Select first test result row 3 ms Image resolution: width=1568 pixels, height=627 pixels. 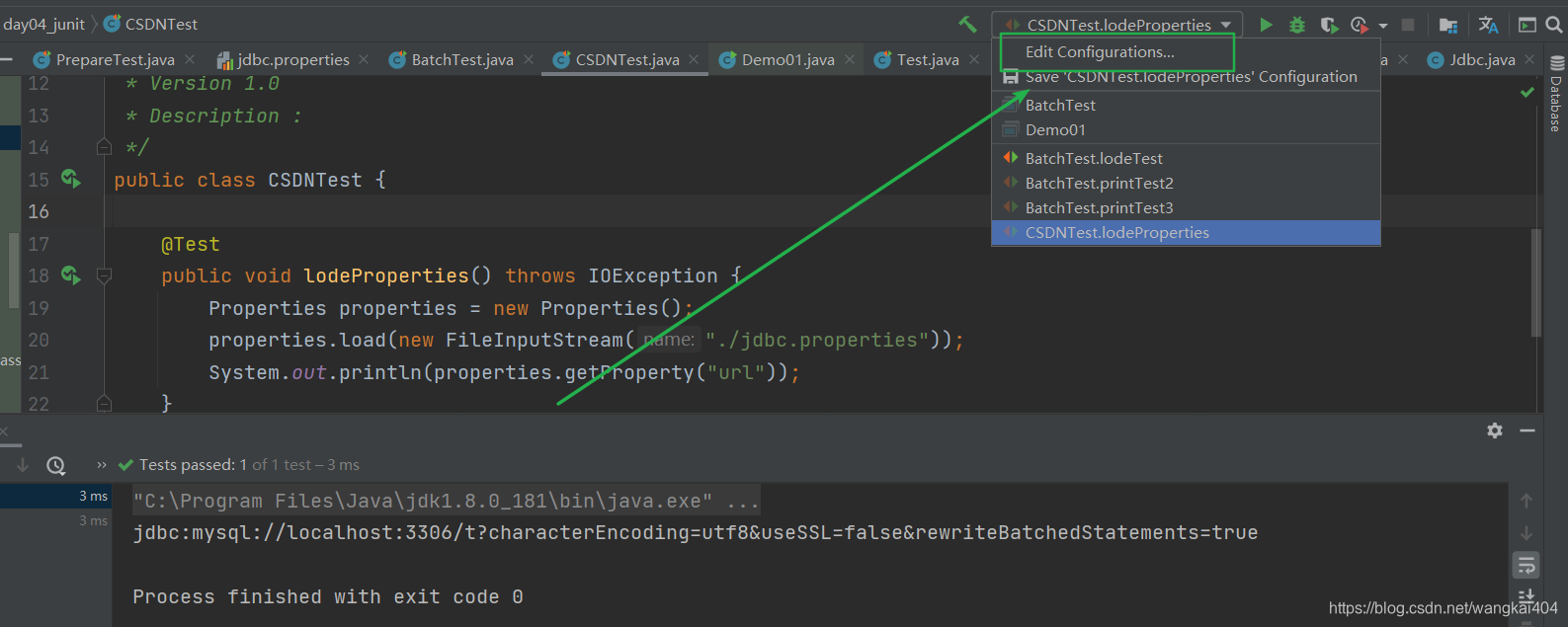point(55,496)
